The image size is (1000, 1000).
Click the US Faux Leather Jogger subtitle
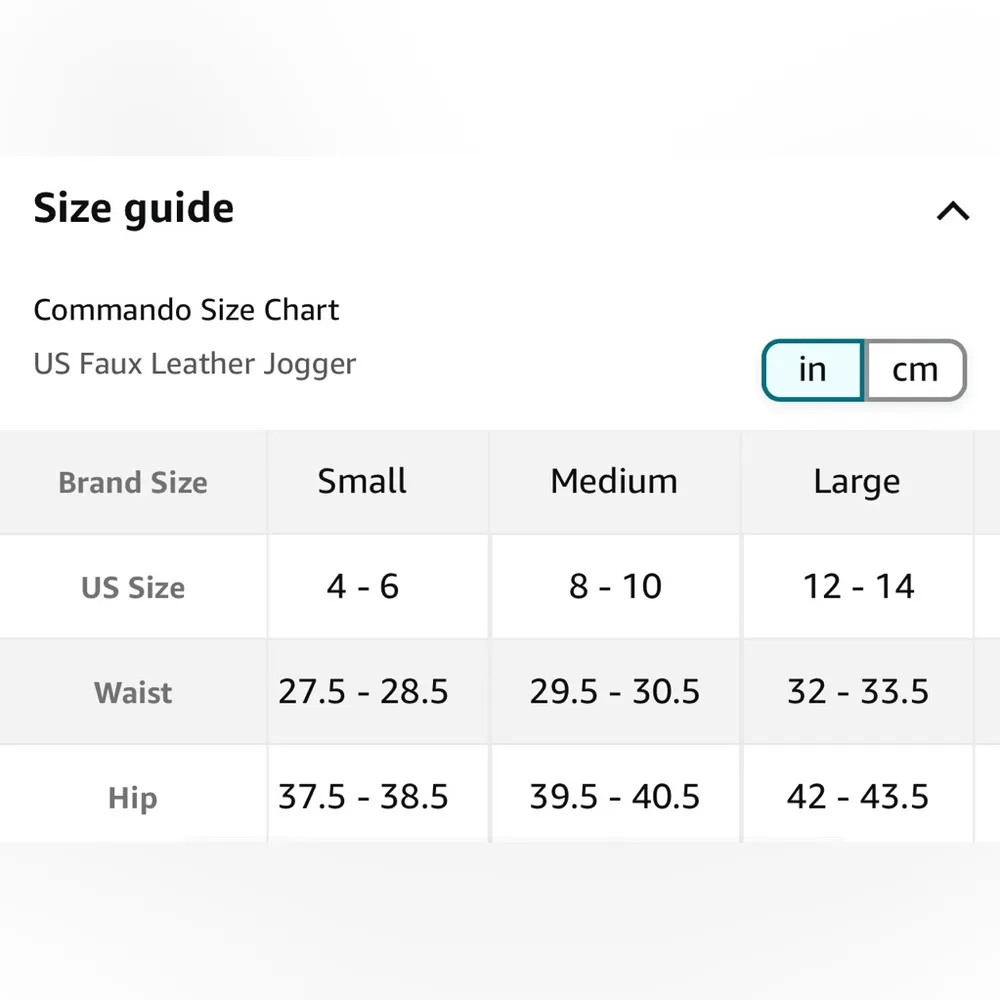tap(195, 363)
